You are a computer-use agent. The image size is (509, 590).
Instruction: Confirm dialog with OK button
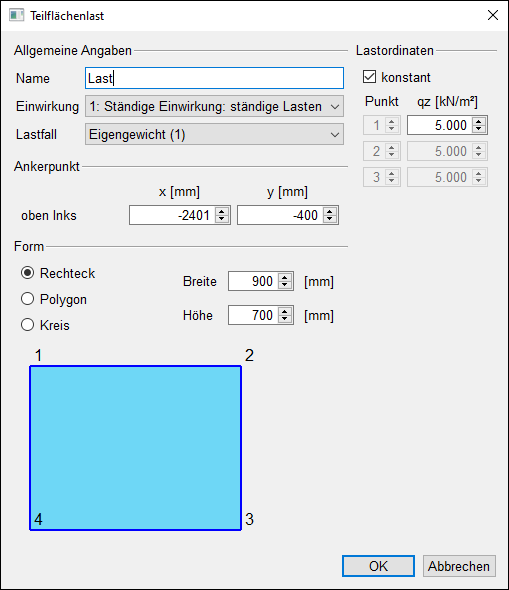[x=378, y=566]
